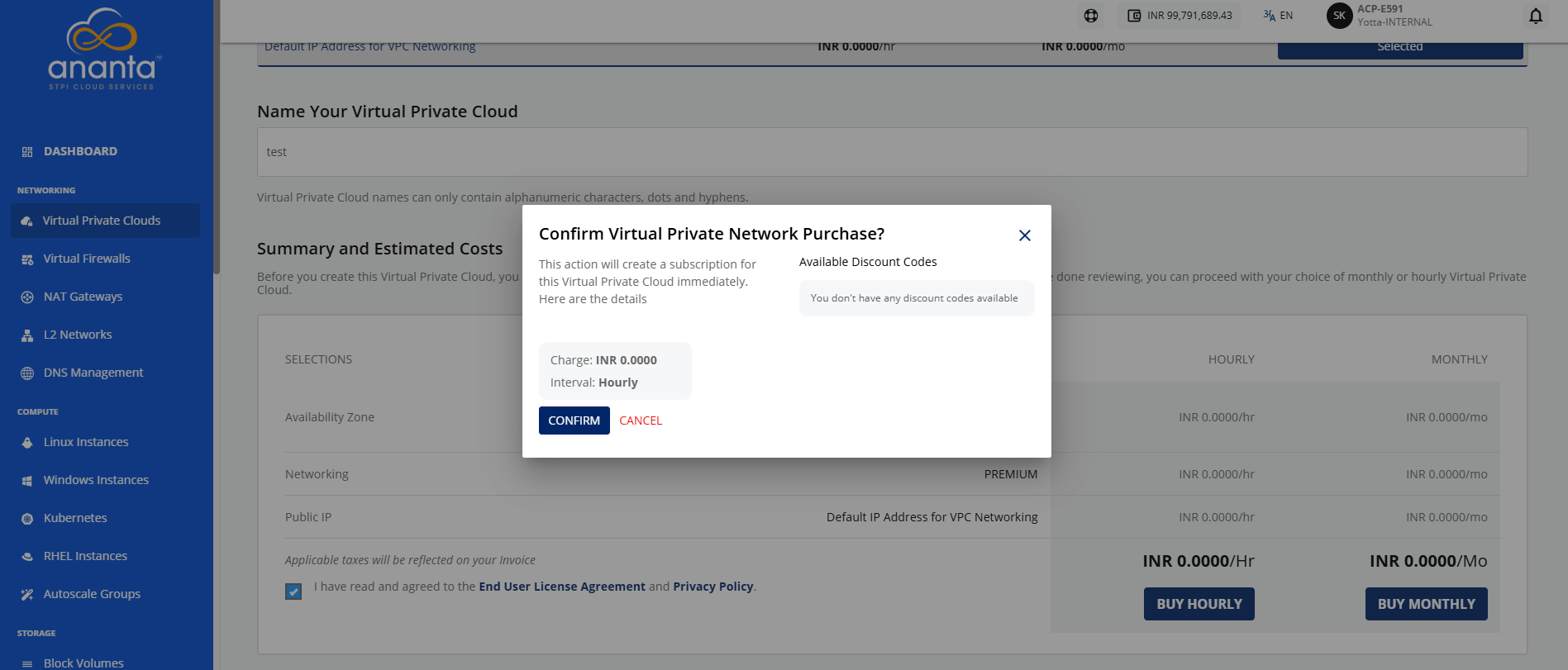Screen dimensions: 1568x670
Task: Go to NAT Gateways page
Action: 83,297
